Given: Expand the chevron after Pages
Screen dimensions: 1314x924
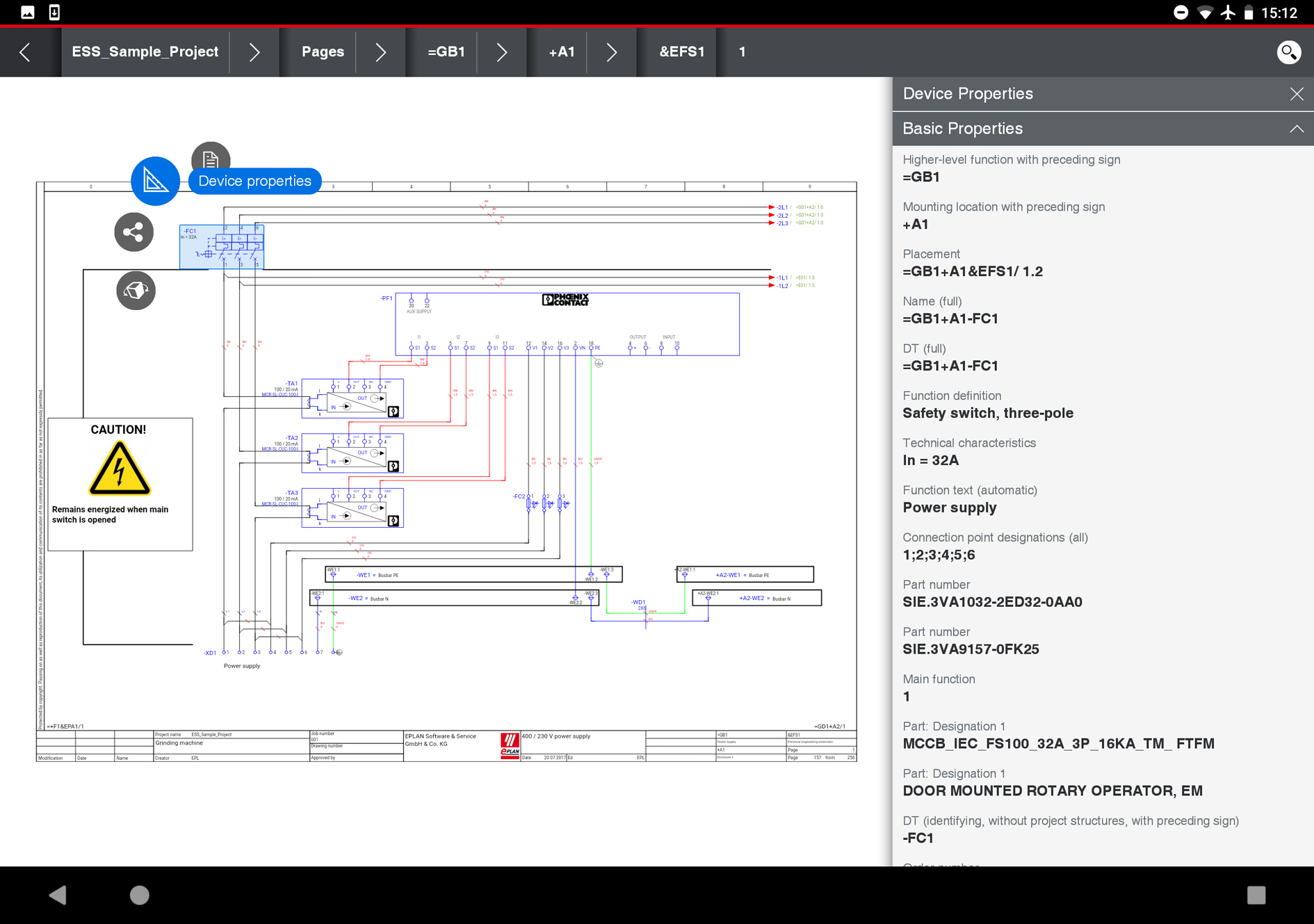Looking at the screenshot, I should tap(380, 52).
